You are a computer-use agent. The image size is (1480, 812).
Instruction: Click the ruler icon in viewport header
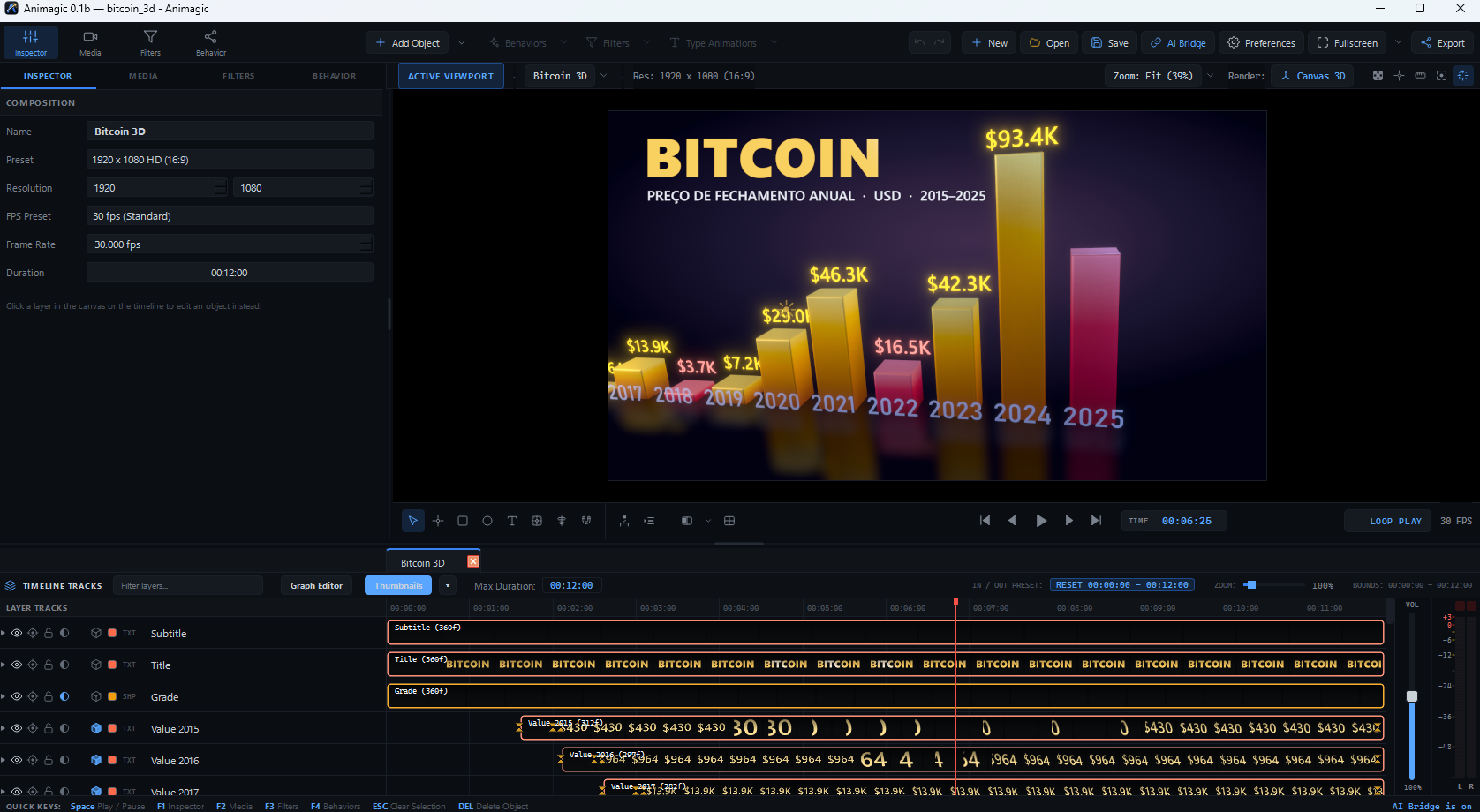[x=1420, y=76]
